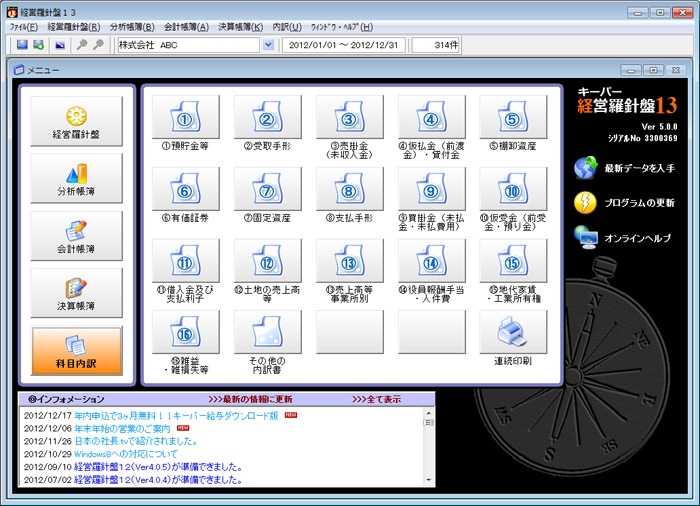Viewport: 700px width, 506px height.
Task: Open the 会計帳簿(A) menu
Action: (186, 27)
